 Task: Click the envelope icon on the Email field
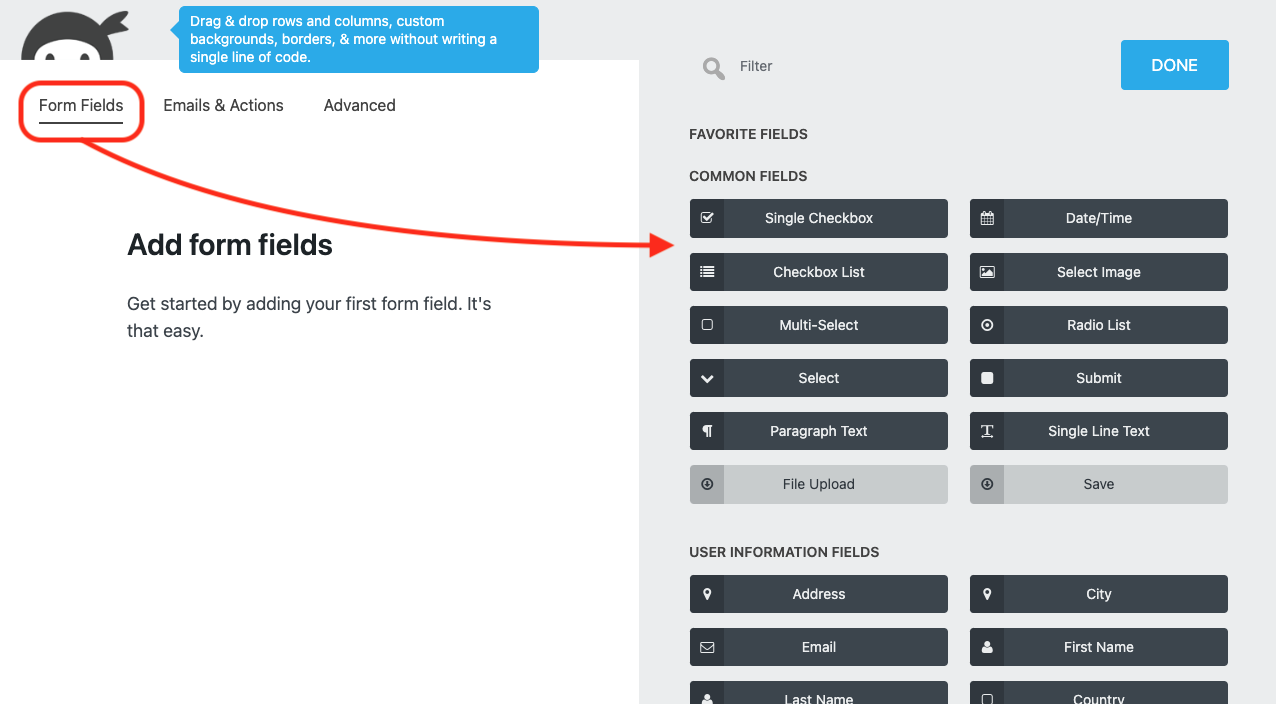coord(707,646)
